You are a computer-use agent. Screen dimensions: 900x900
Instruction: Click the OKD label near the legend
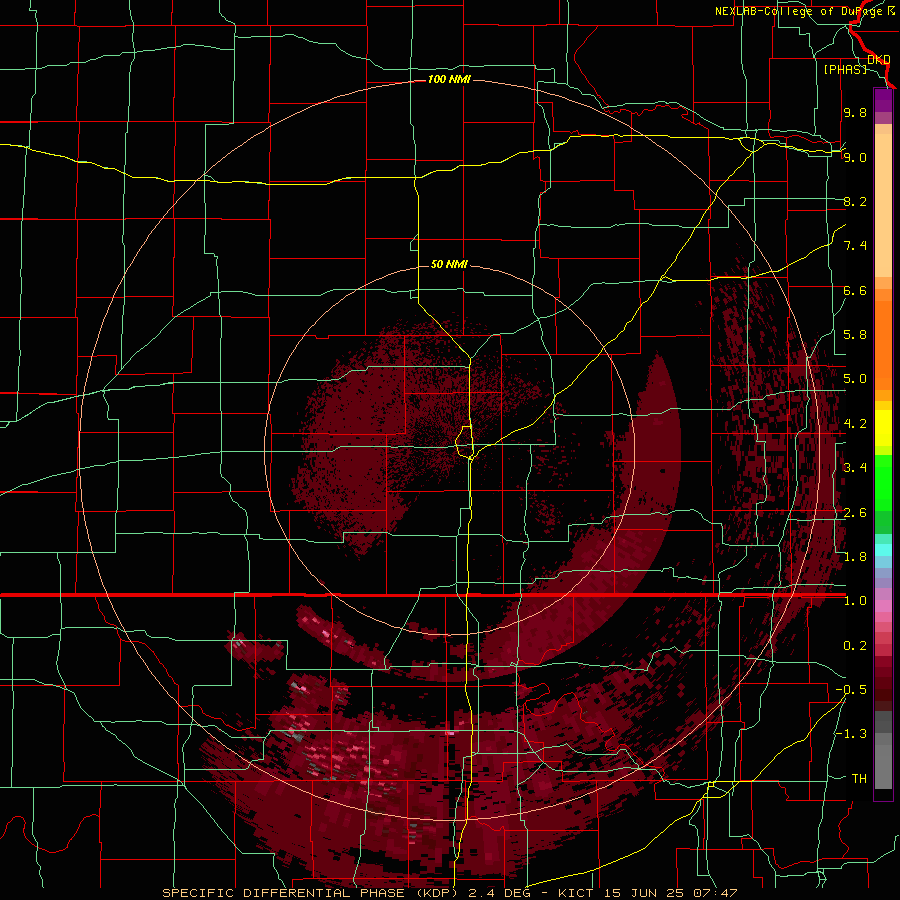(x=879, y=59)
